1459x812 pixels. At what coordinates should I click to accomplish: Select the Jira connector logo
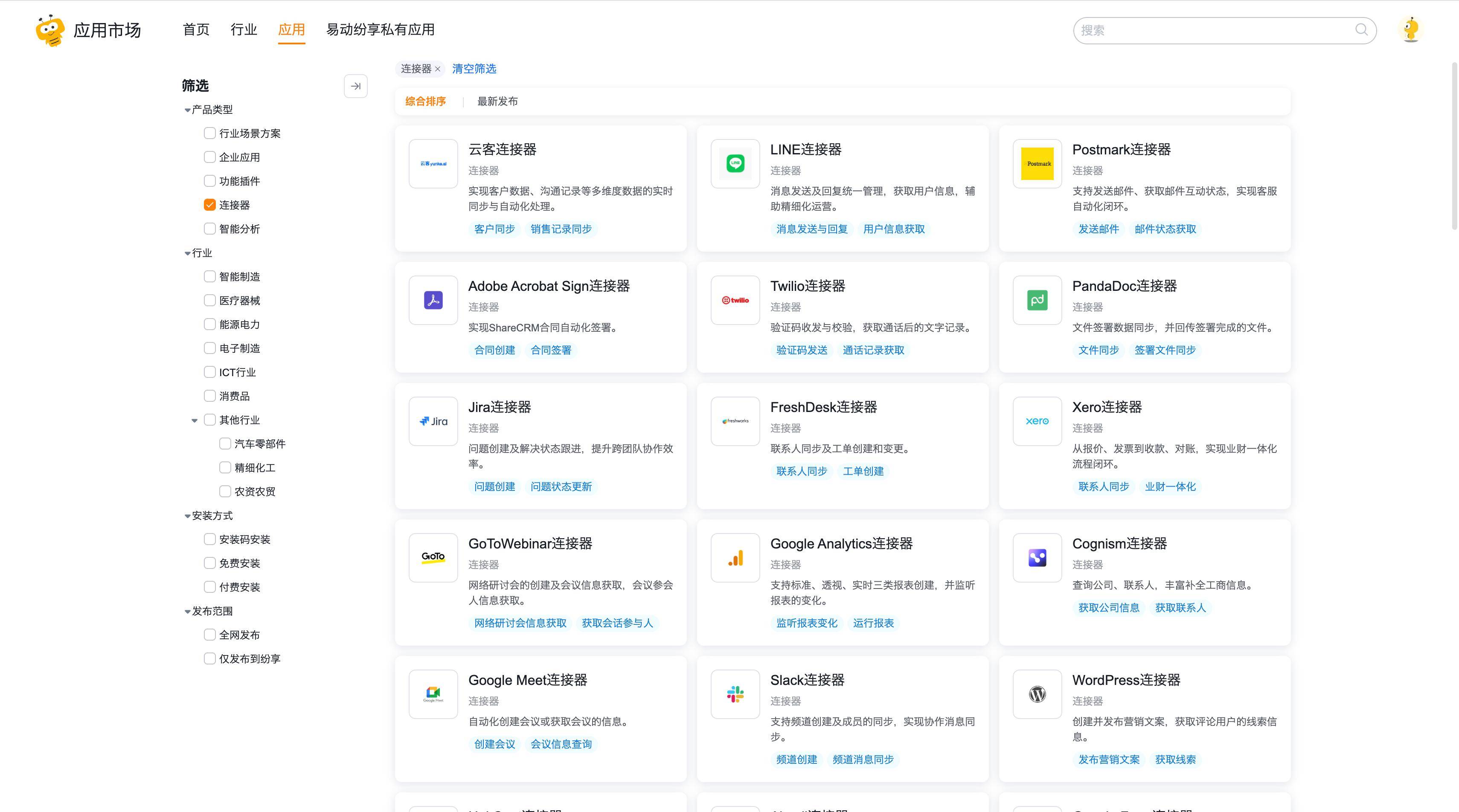(433, 421)
